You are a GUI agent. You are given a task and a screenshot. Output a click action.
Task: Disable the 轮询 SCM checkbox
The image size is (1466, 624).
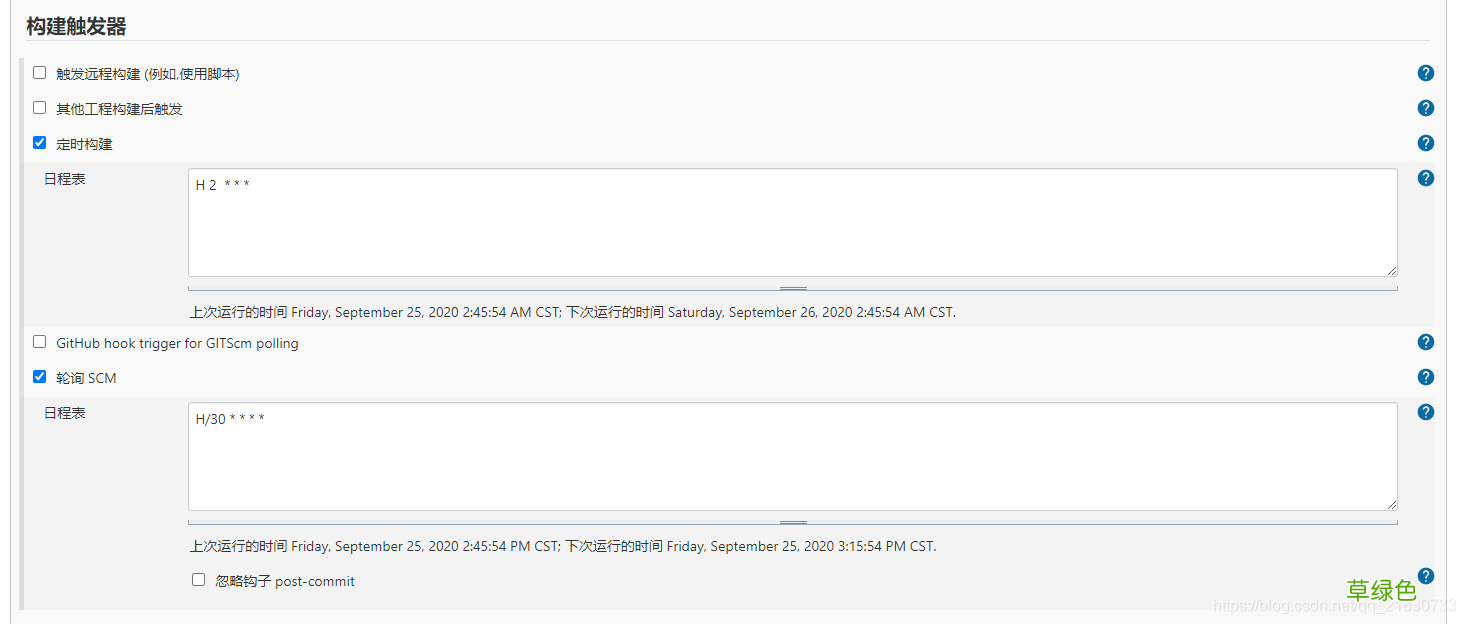tap(40, 377)
